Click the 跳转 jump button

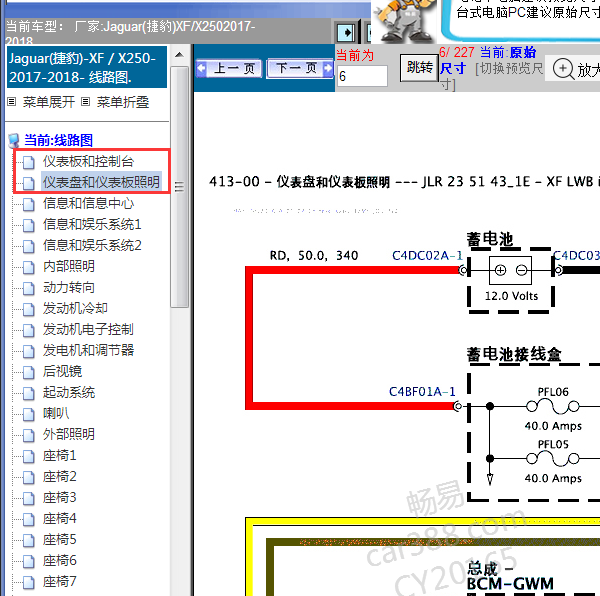419,68
